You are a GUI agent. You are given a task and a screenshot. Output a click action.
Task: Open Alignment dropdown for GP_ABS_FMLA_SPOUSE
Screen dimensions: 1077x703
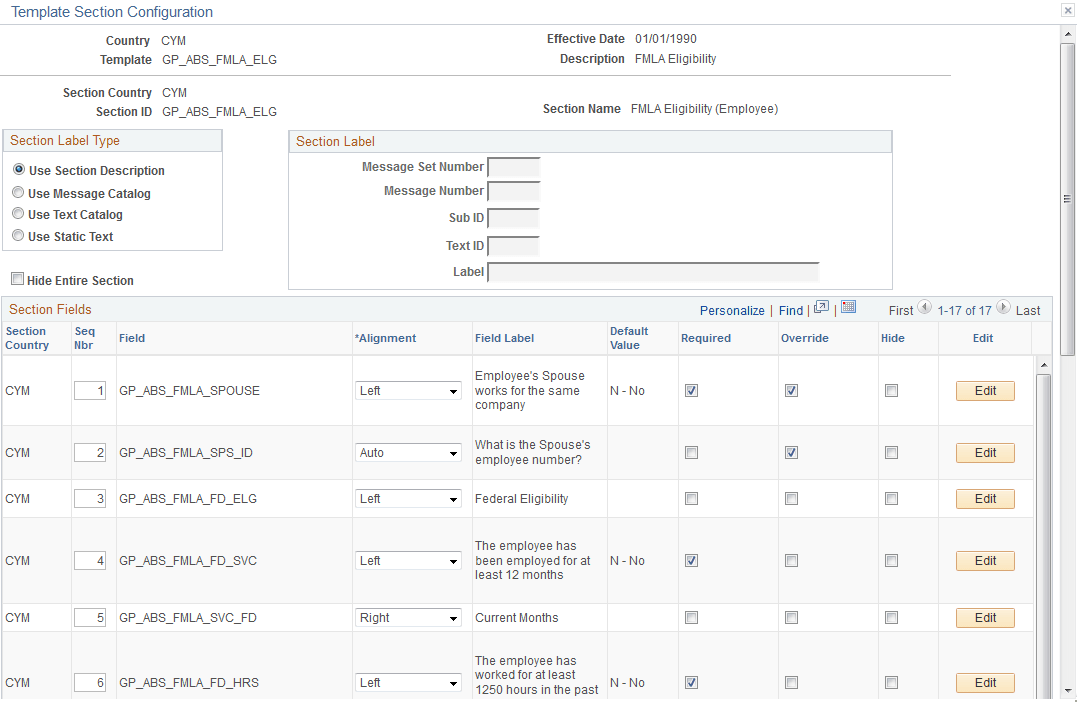[x=408, y=390]
